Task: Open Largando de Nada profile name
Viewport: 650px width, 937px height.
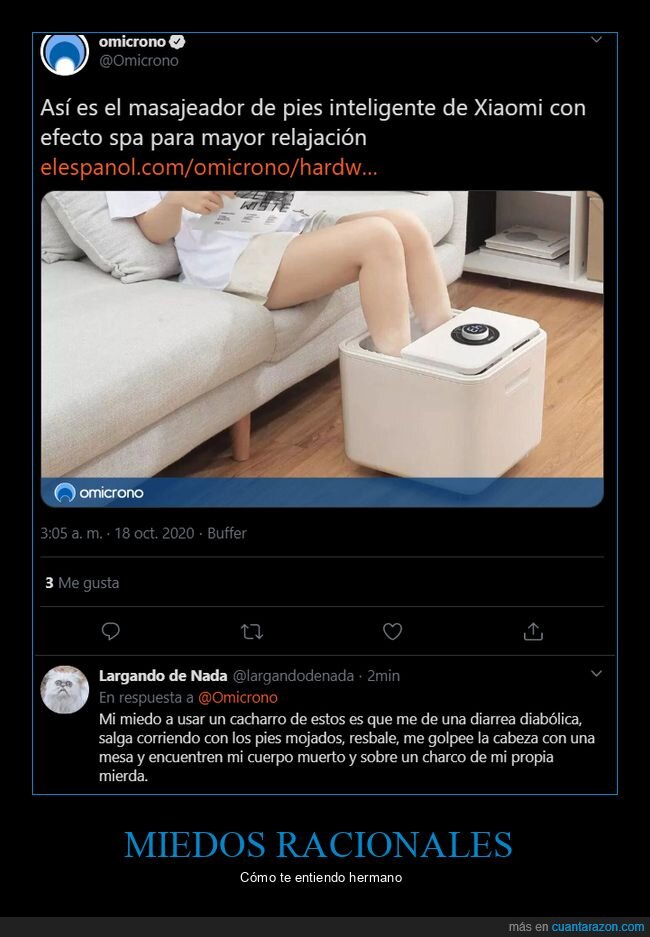Action: (163, 676)
